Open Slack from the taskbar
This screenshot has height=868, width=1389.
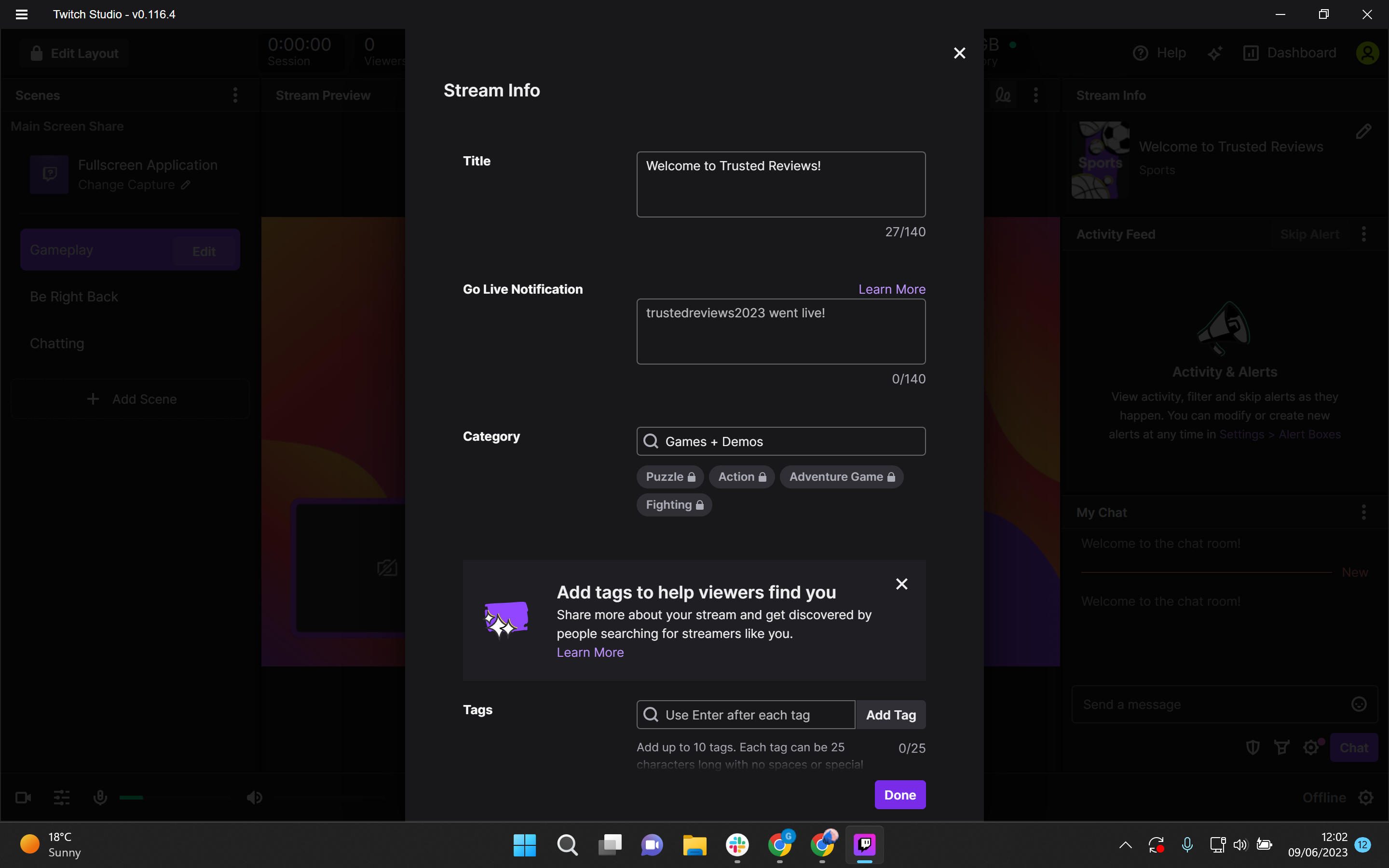coord(737,845)
